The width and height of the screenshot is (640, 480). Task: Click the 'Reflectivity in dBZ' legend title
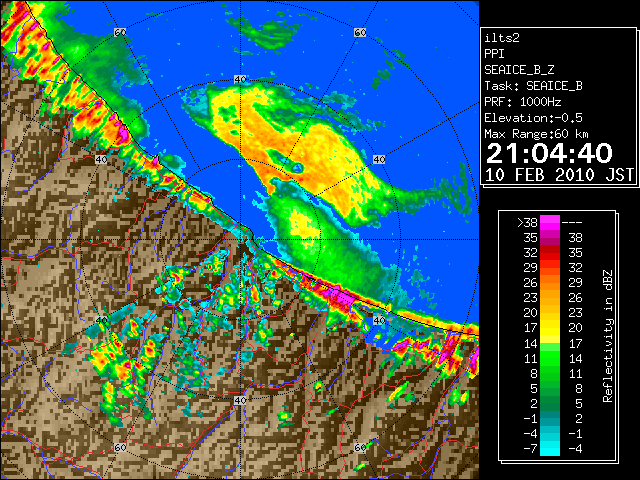pos(608,336)
